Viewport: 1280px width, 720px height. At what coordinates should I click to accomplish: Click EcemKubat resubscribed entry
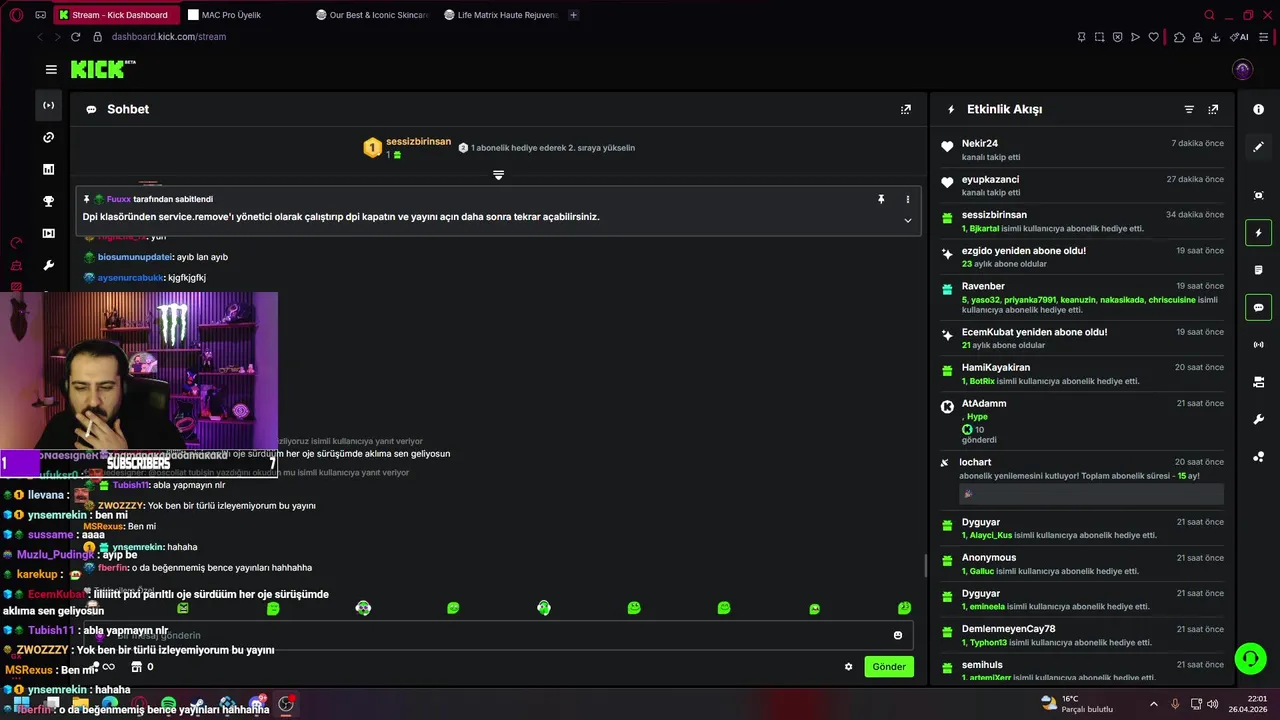point(1084,338)
